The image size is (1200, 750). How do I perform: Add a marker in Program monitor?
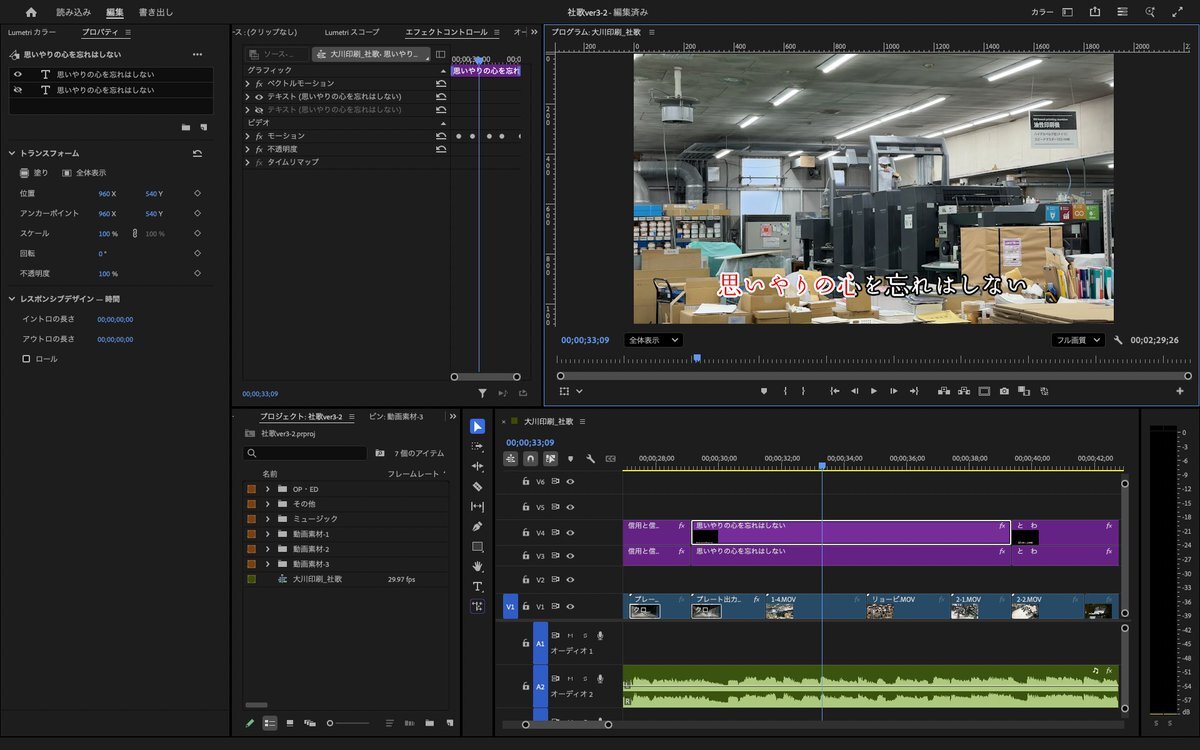click(x=764, y=391)
